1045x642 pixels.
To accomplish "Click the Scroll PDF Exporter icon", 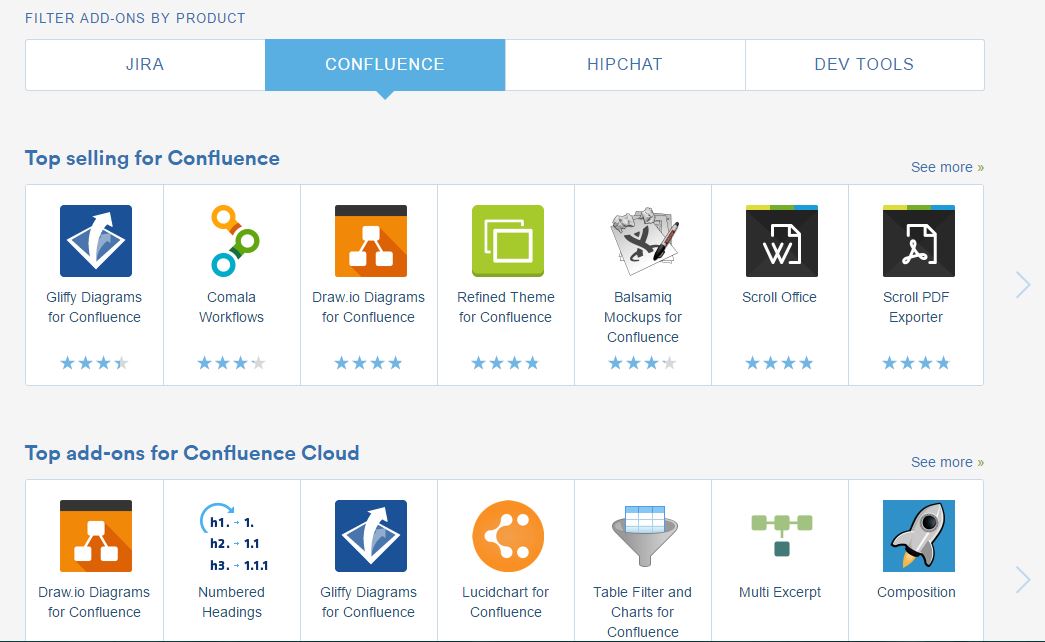I will 919,241.
